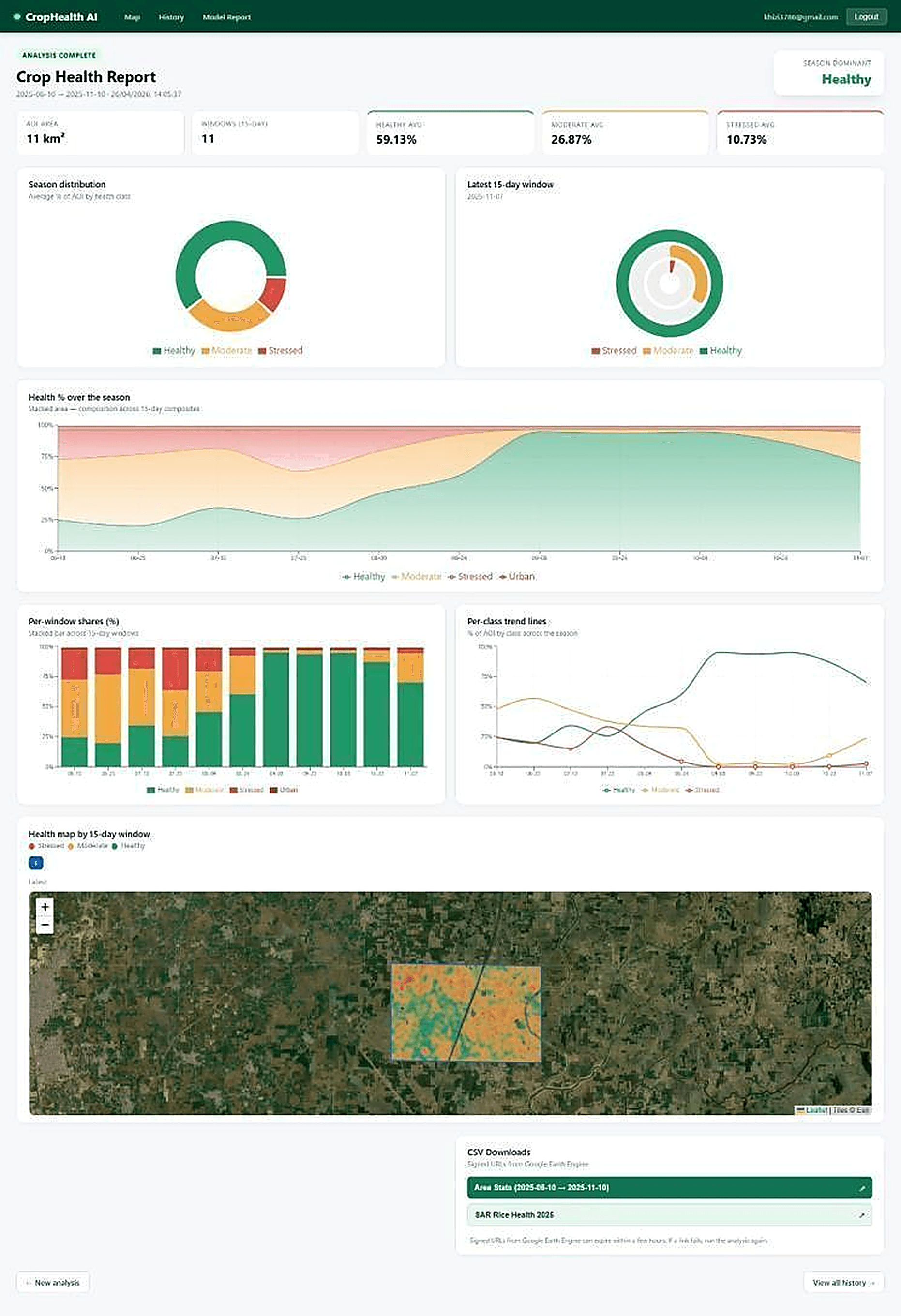Click last bar in Per-window shares chart
The image size is (901, 1316).
(x=410, y=707)
